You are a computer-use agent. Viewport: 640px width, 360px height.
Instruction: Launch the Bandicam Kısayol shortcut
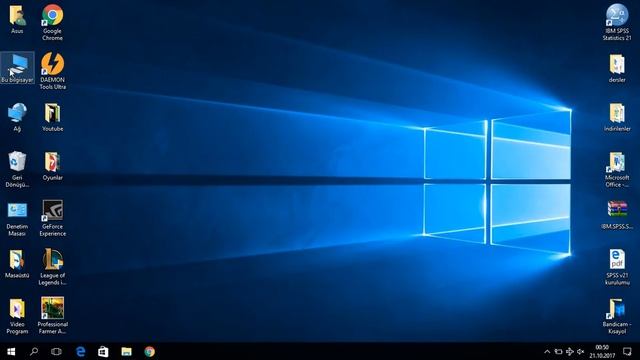(x=617, y=316)
